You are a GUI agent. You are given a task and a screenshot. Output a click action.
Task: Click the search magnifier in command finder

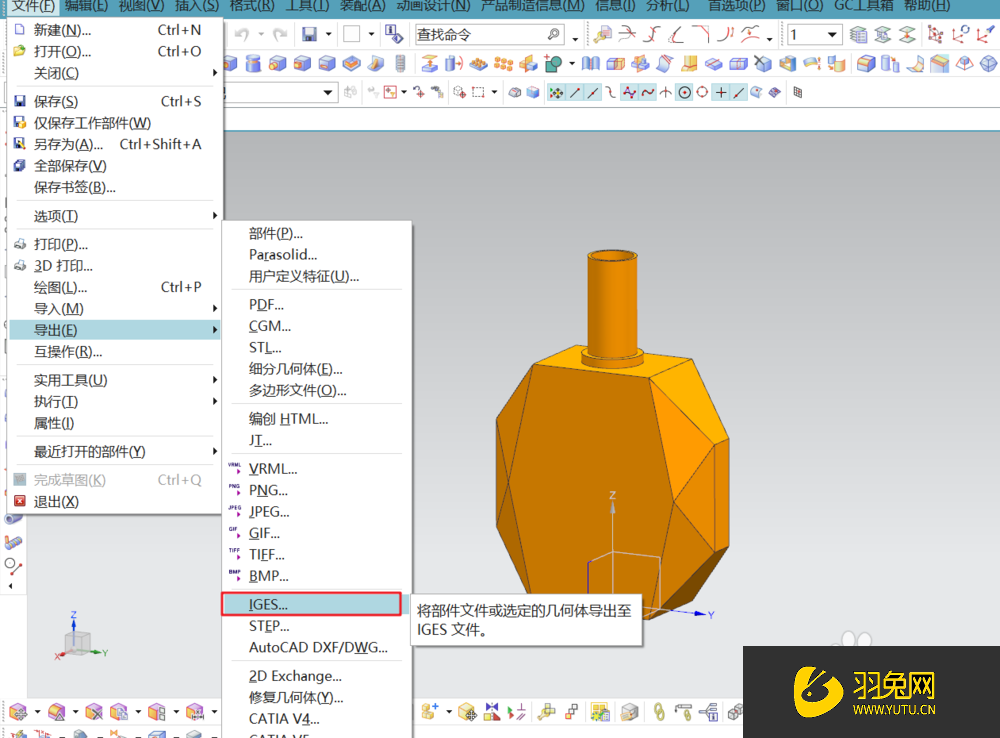(554, 35)
